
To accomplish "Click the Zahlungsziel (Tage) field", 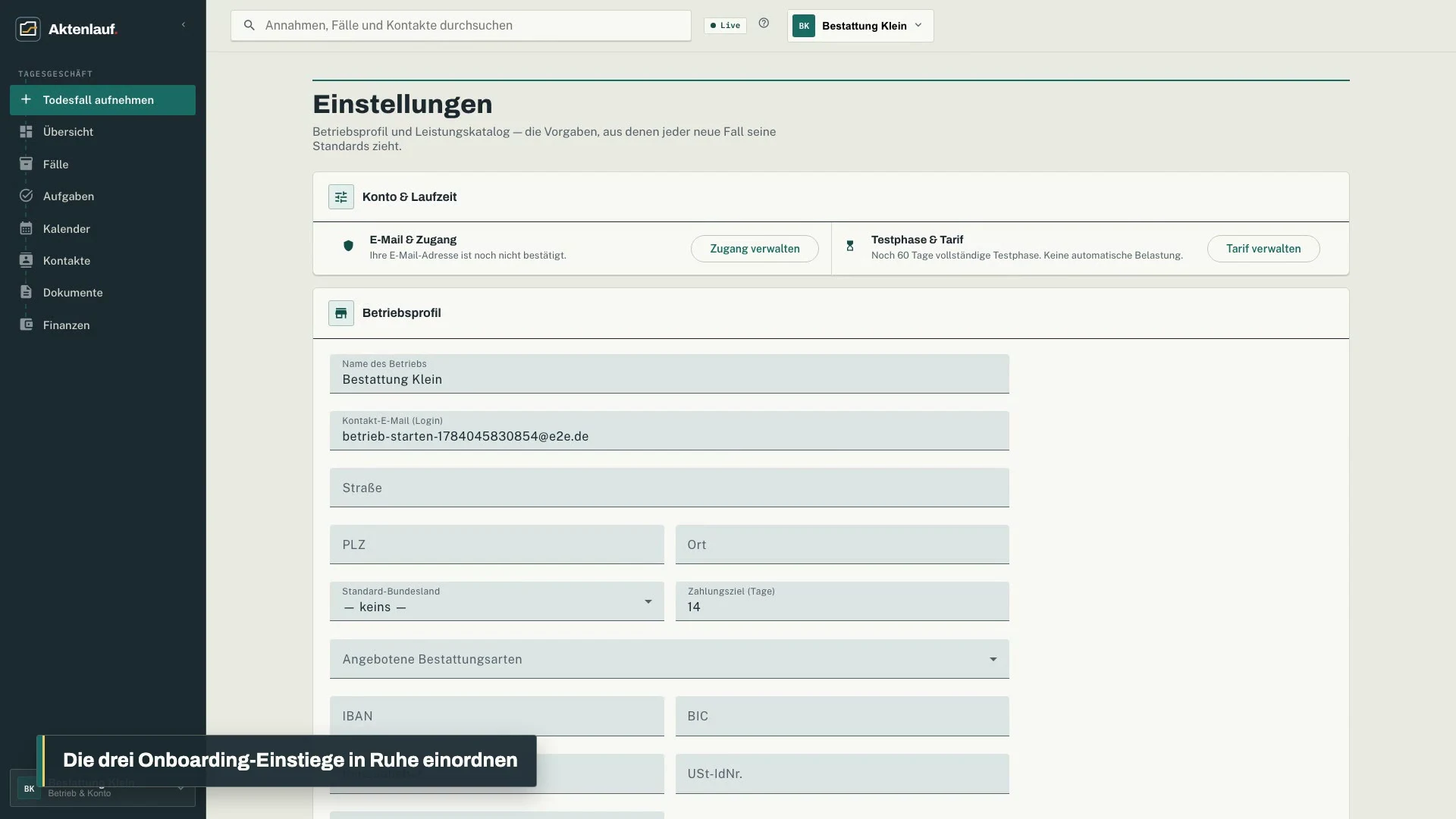I will [843, 601].
